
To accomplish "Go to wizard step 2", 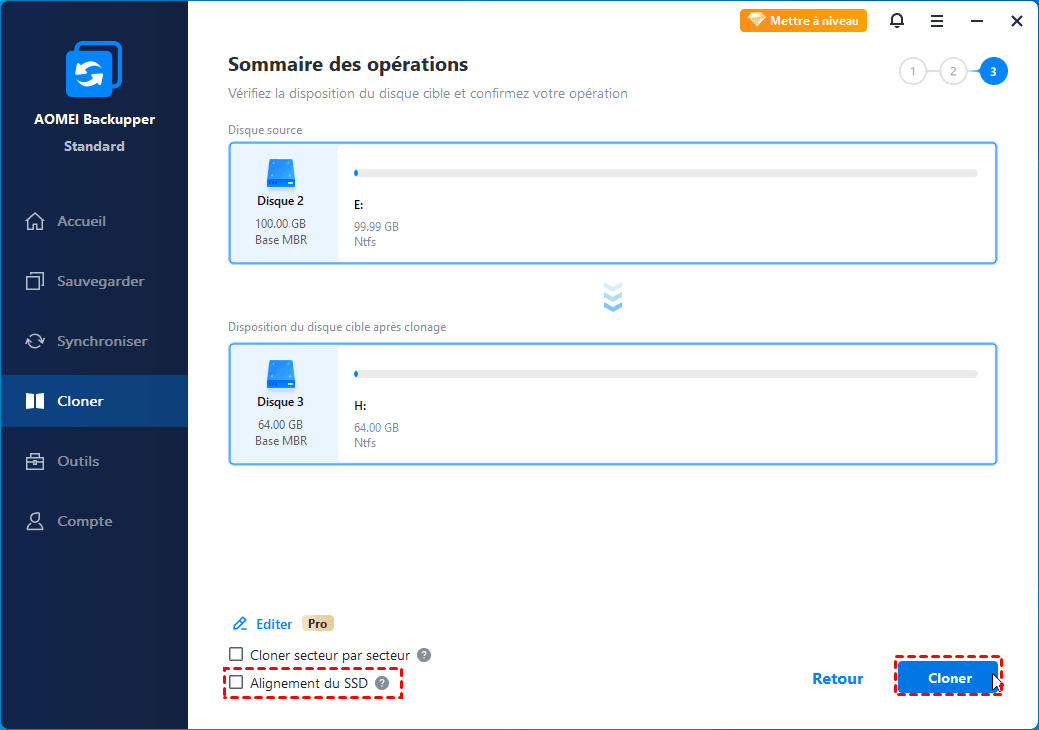I will [953, 72].
